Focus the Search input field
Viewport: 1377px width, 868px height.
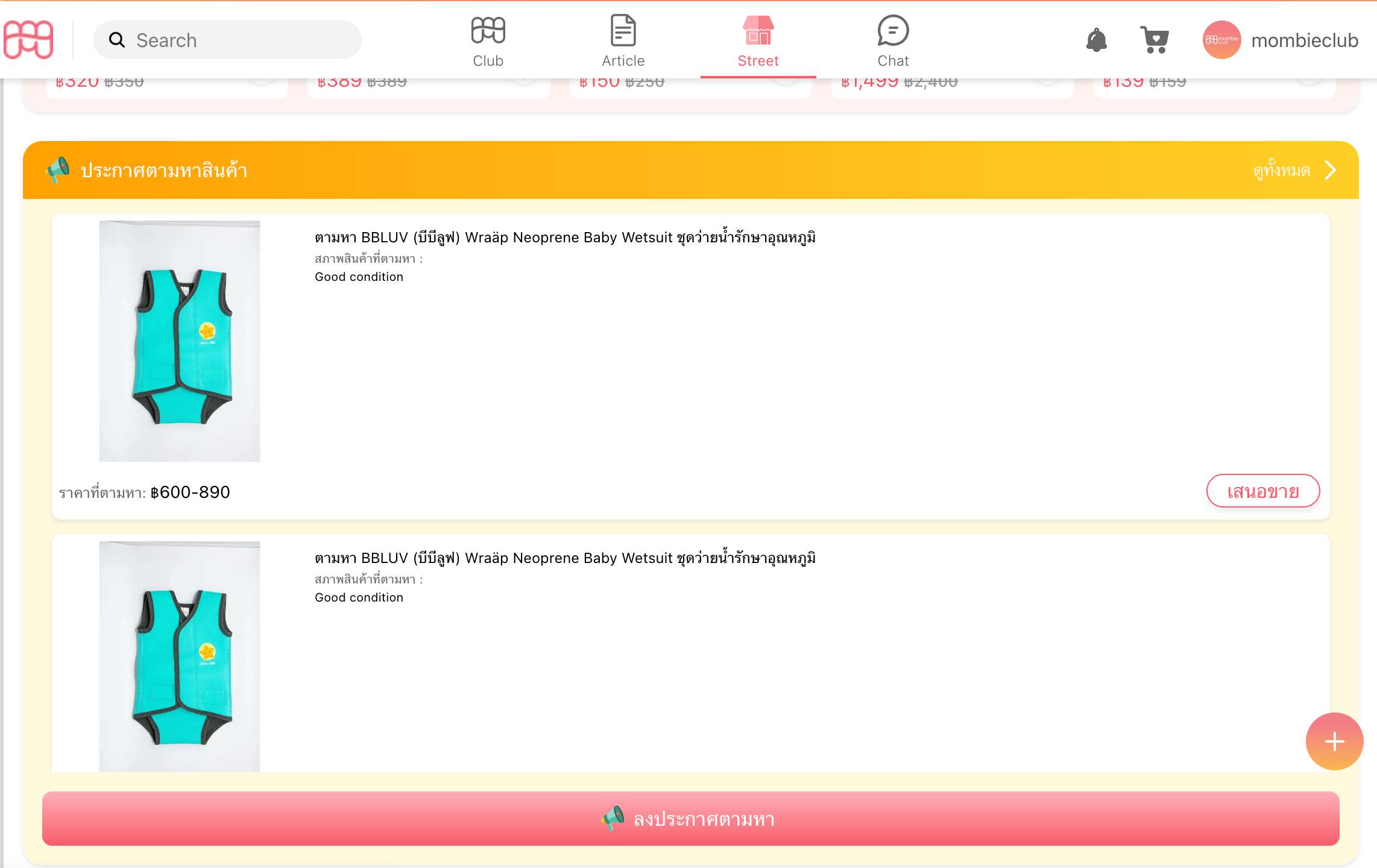tap(227, 40)
